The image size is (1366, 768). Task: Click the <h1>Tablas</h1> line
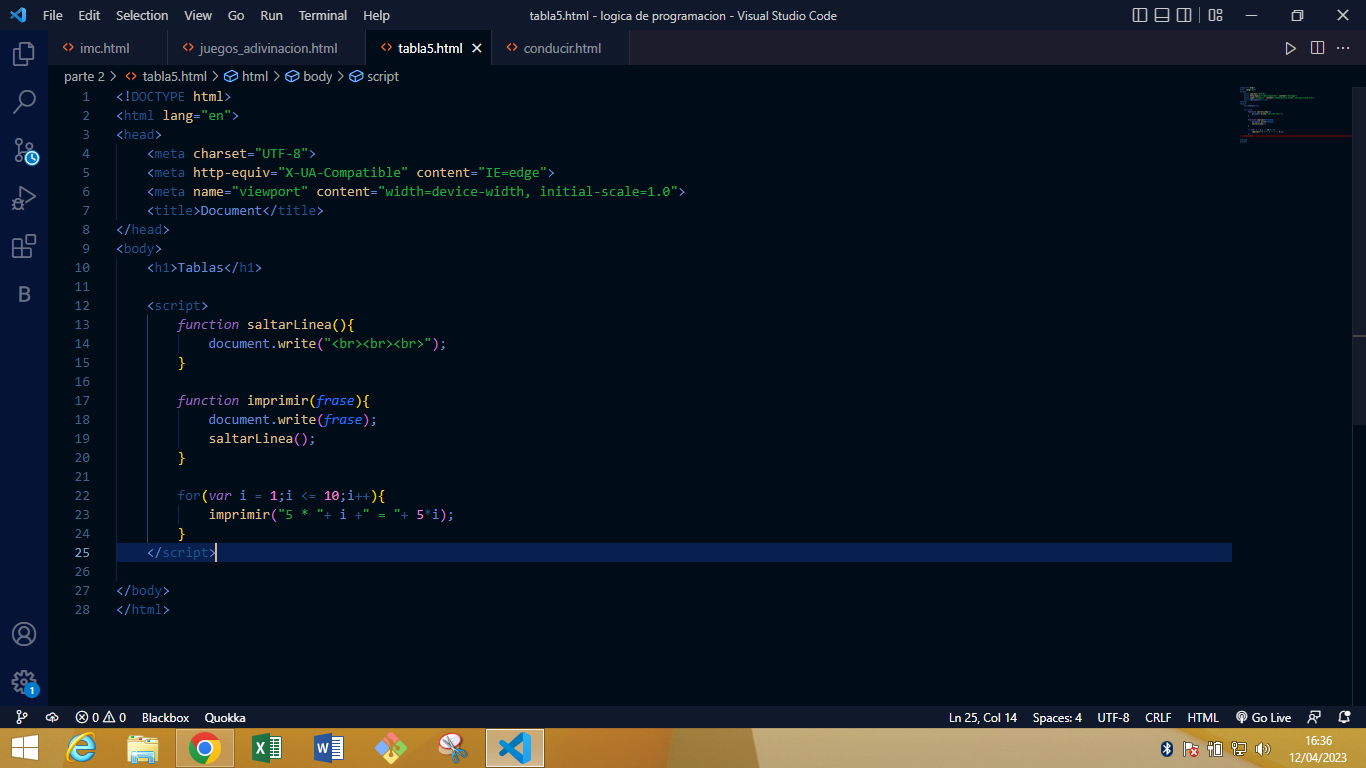click(204, 268)
